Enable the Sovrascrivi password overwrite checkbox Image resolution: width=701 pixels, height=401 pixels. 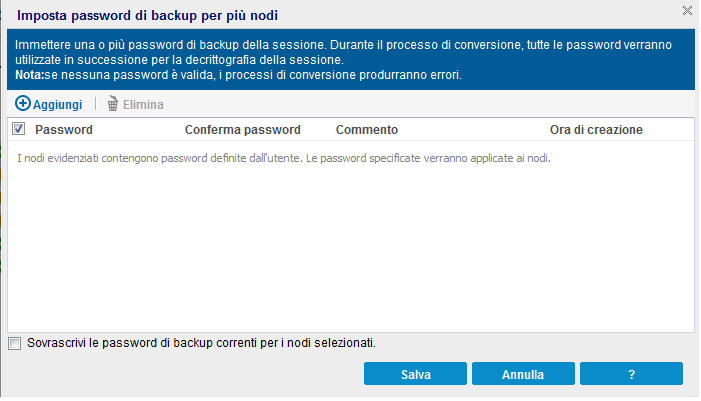14,343
